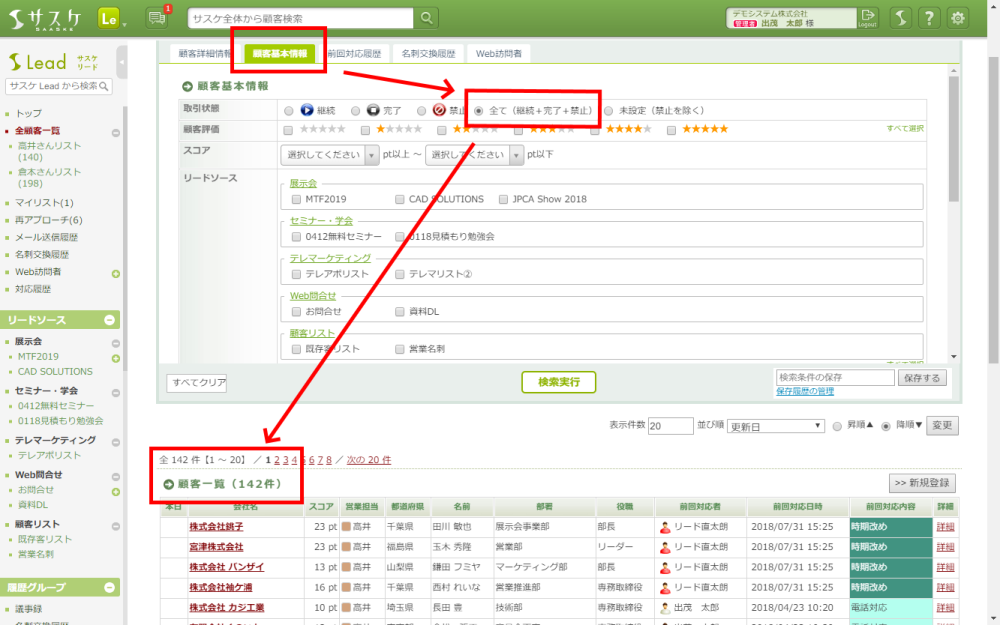Screen dimensions: 1000x625
Task: Click the 検索条件の保存 input field
Action: (835, 378)
